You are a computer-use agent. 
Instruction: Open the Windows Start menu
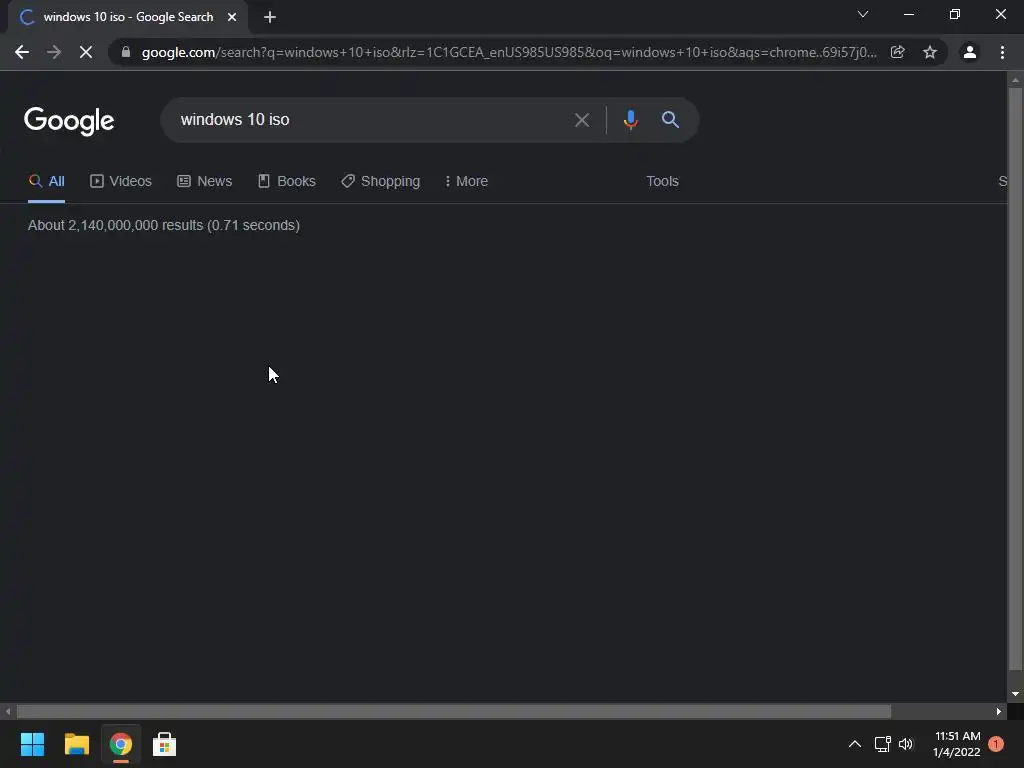click(x=33, y=744)
